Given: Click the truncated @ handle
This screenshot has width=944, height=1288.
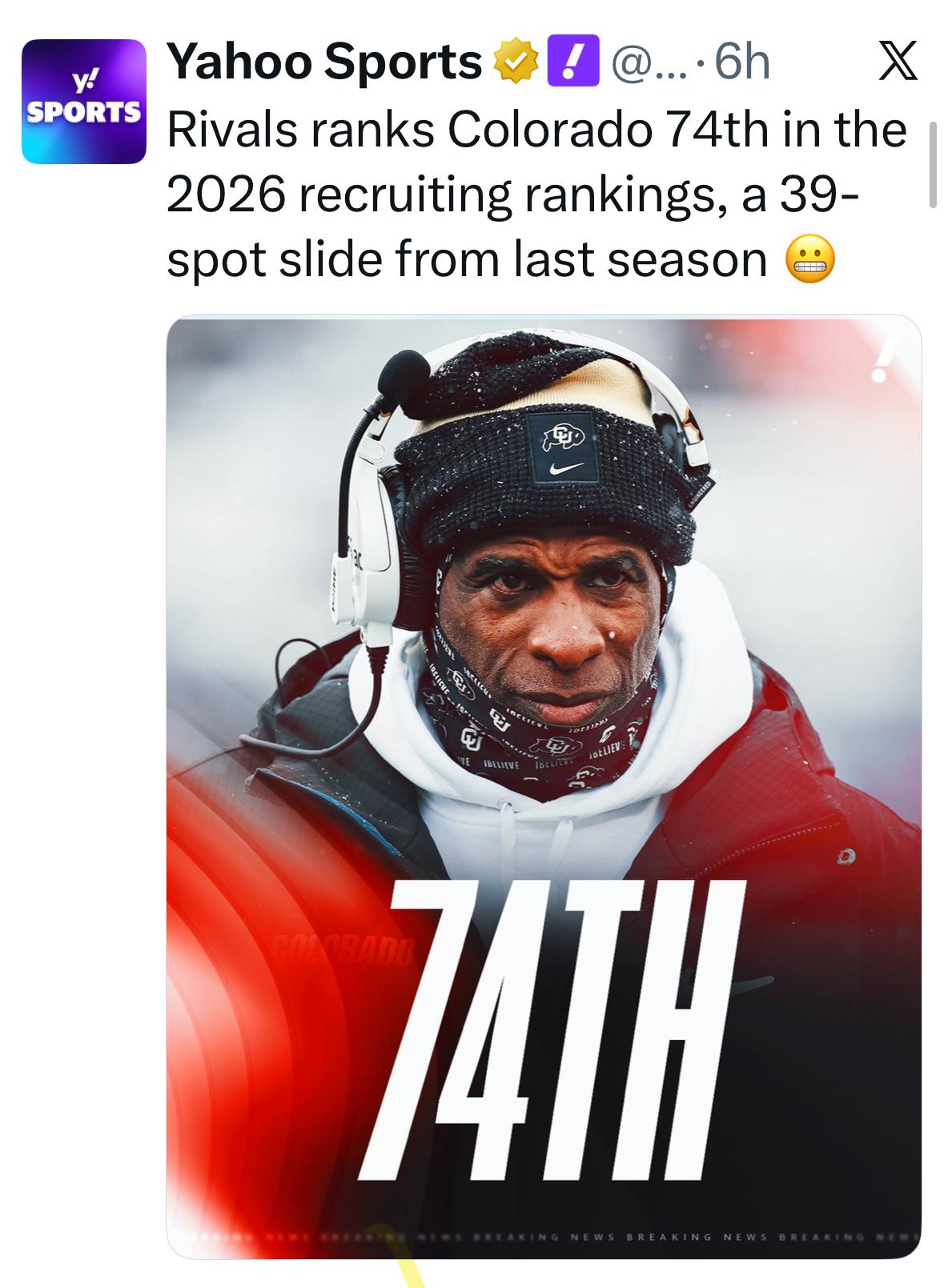Looking at the screenshot, I should coord(649,64).
